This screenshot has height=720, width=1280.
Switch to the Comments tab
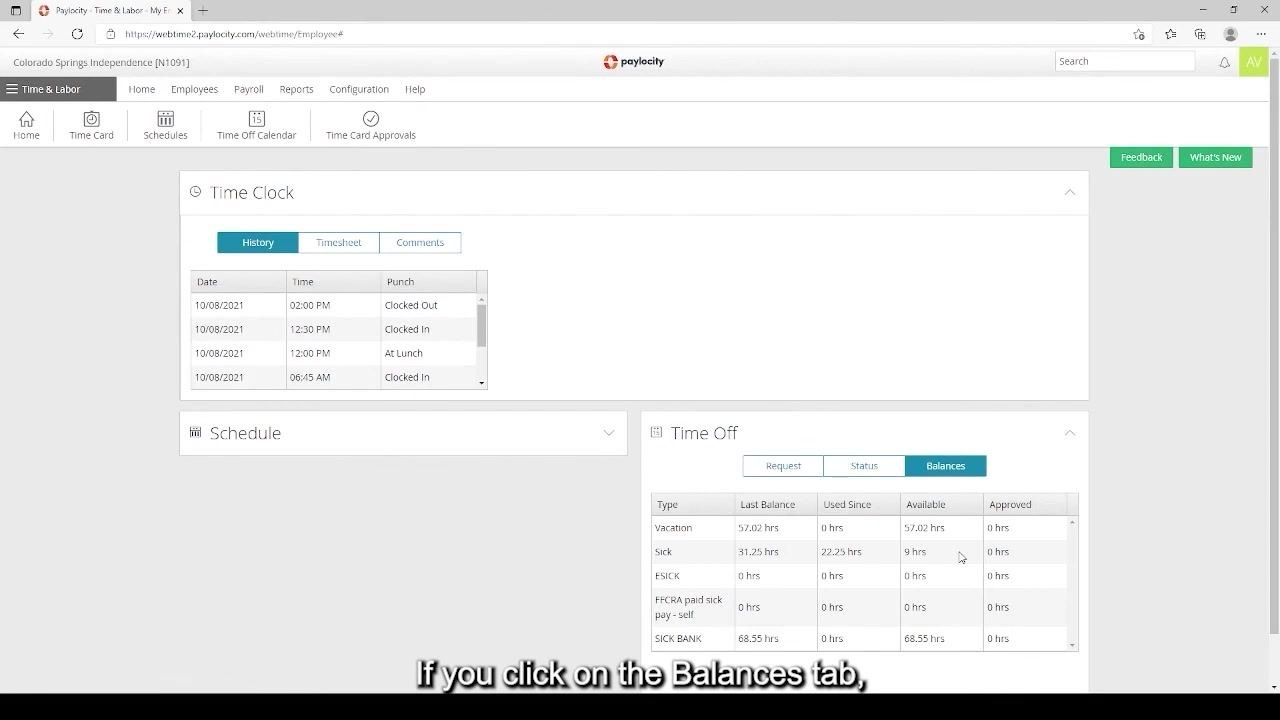pyautogui.click(x=420, y=242)
